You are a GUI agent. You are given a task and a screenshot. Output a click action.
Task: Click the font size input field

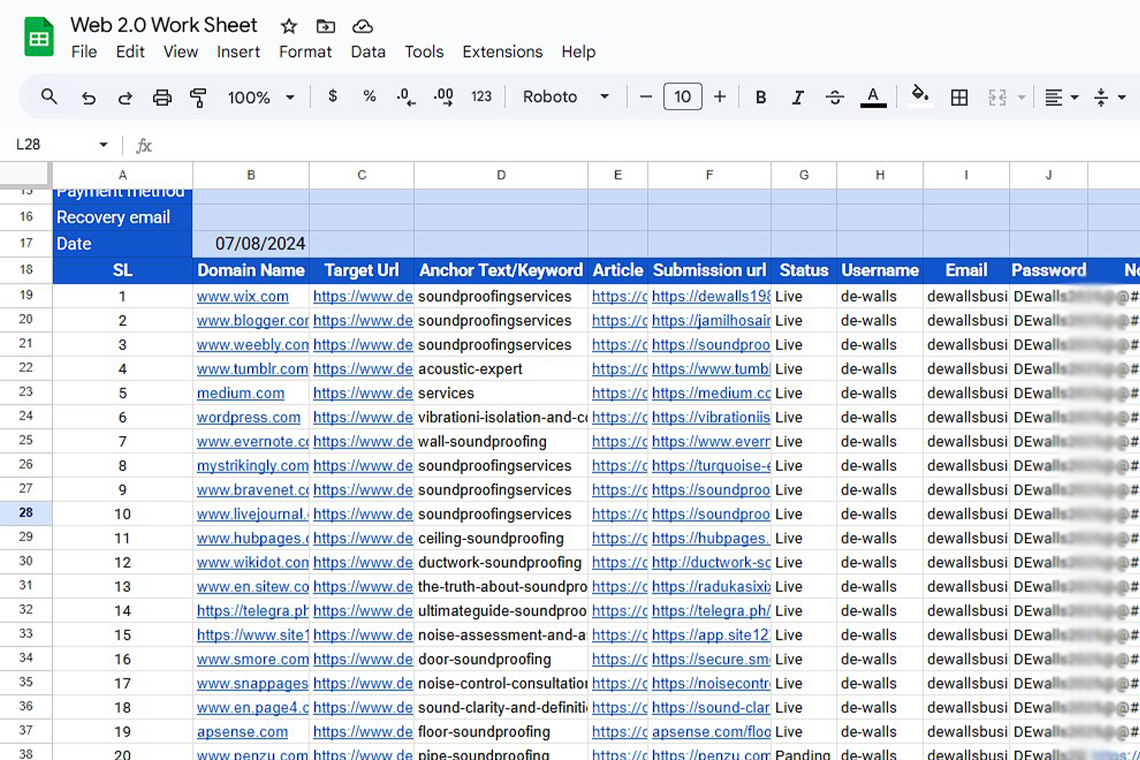pos(682,97)
